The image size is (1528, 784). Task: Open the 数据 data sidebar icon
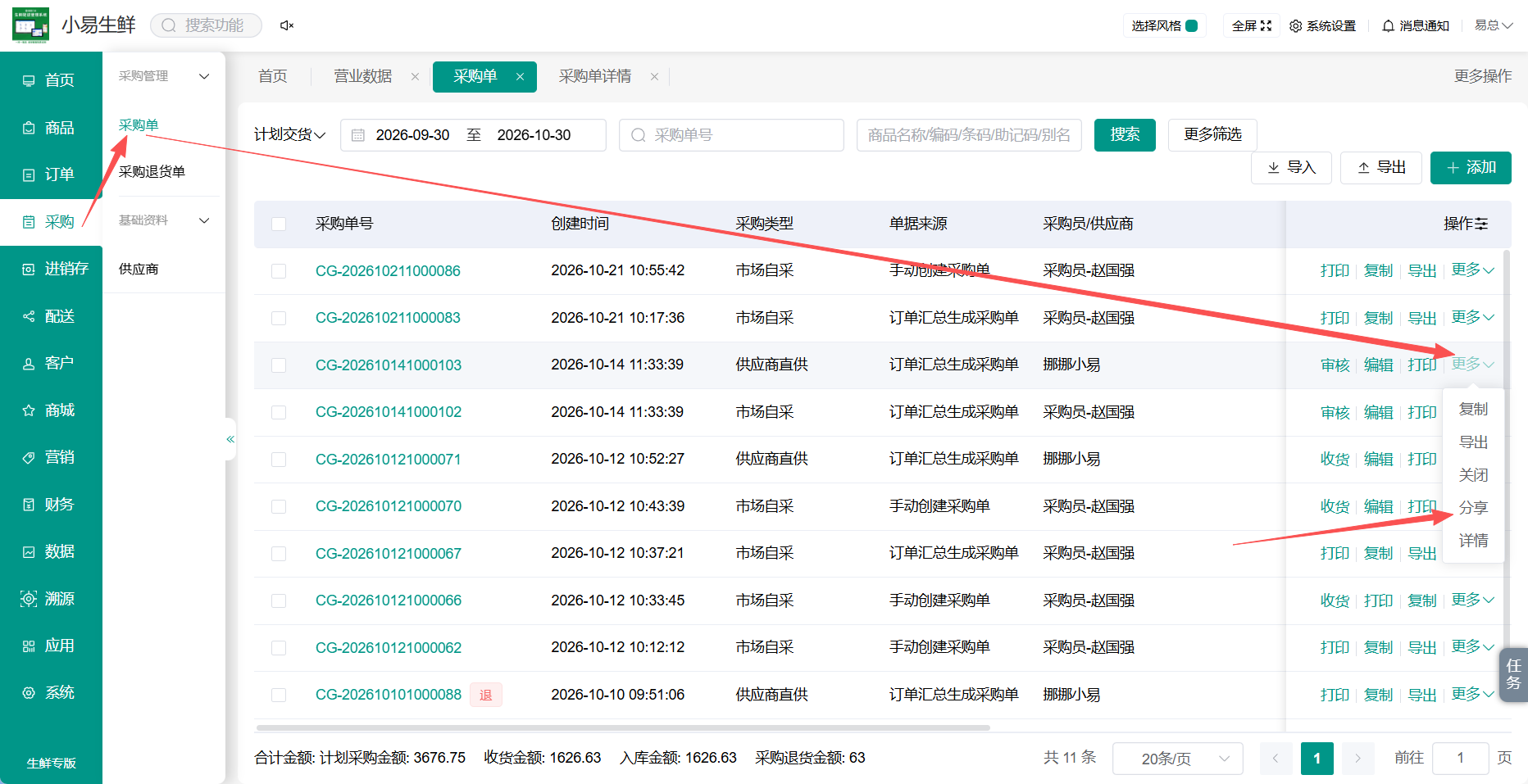[x=29, y=551]
